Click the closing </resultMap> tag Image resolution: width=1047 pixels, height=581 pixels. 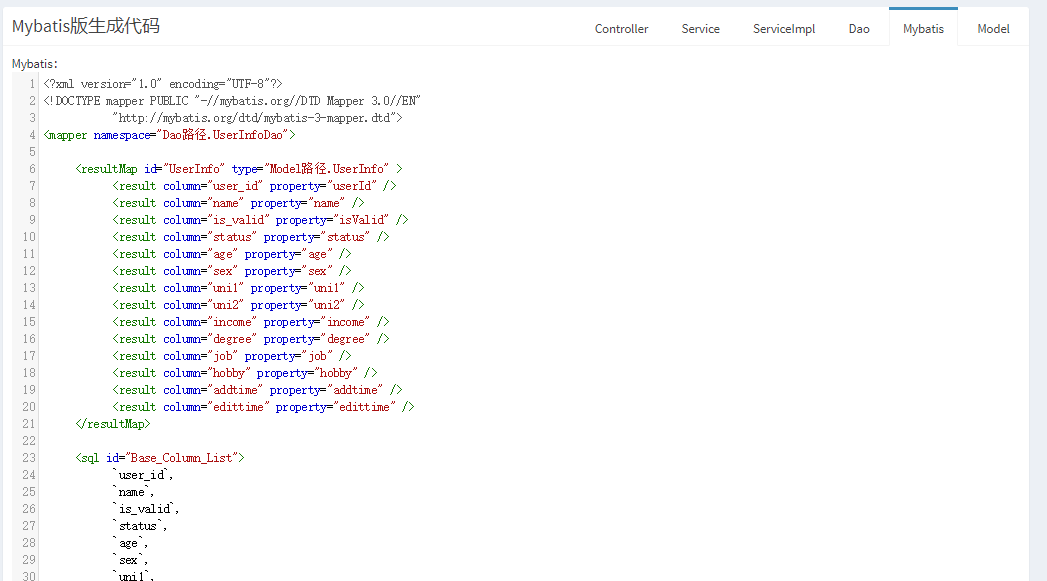(x=112, y=424)
